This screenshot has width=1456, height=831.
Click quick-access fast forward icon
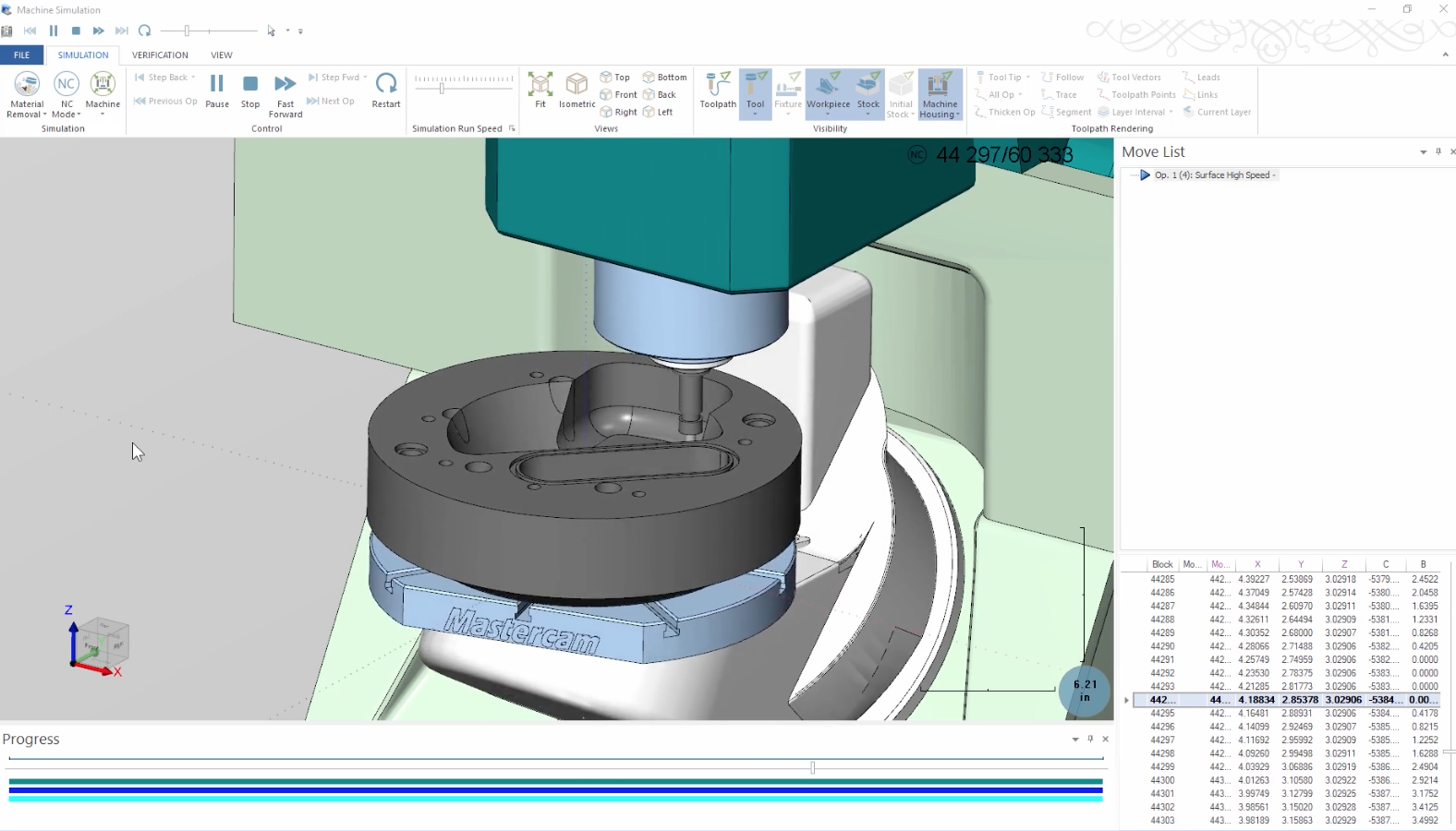pyautogui.click(x=98, y=30)
